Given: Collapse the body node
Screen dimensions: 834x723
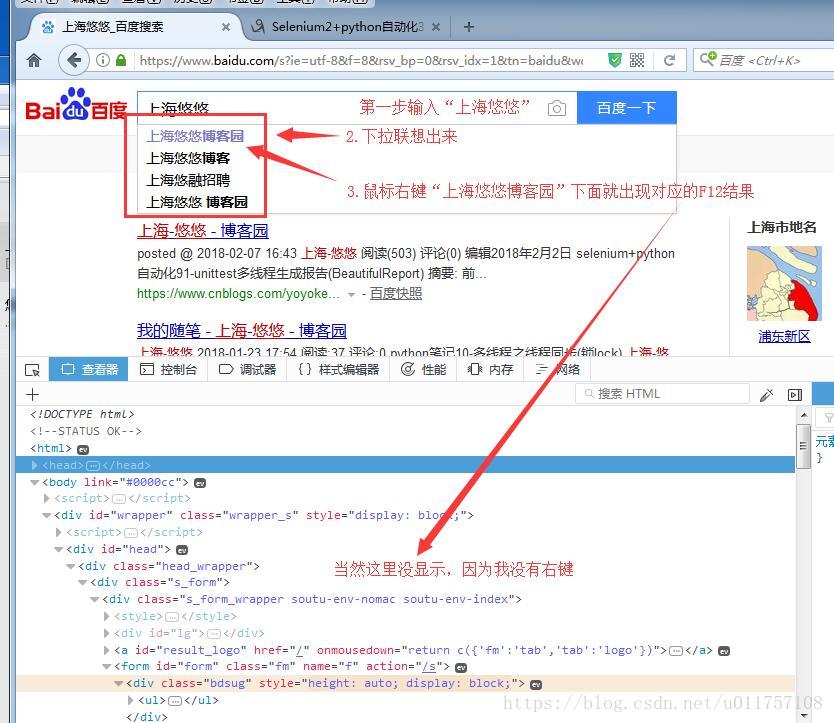Looking at the screenshot, I should coord(35,483).
